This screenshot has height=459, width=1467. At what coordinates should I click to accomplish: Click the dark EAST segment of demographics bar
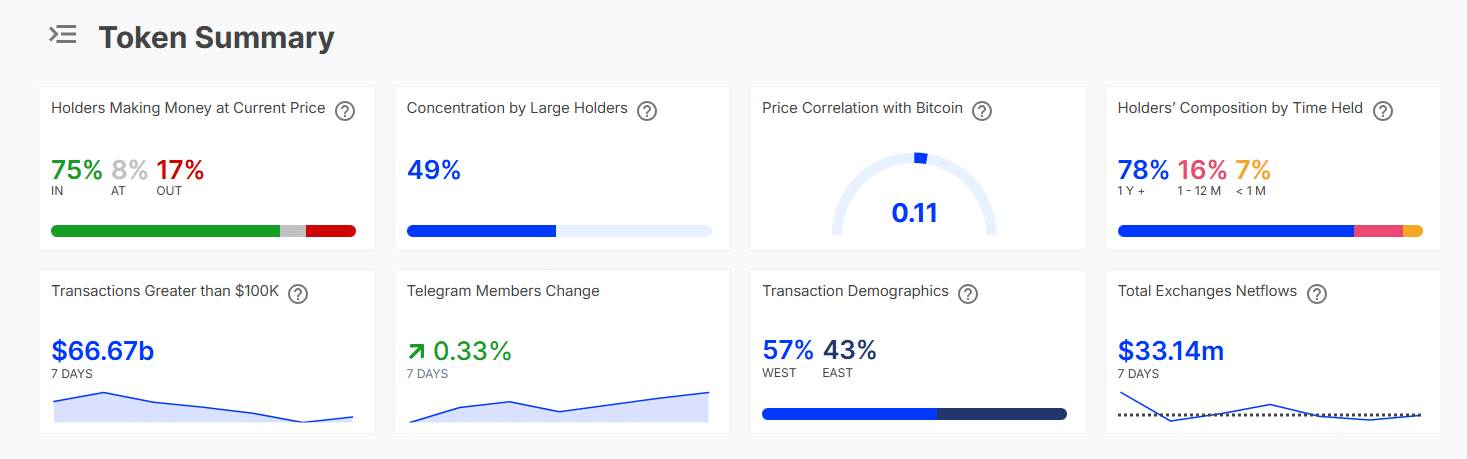(x=1002, y=414)
